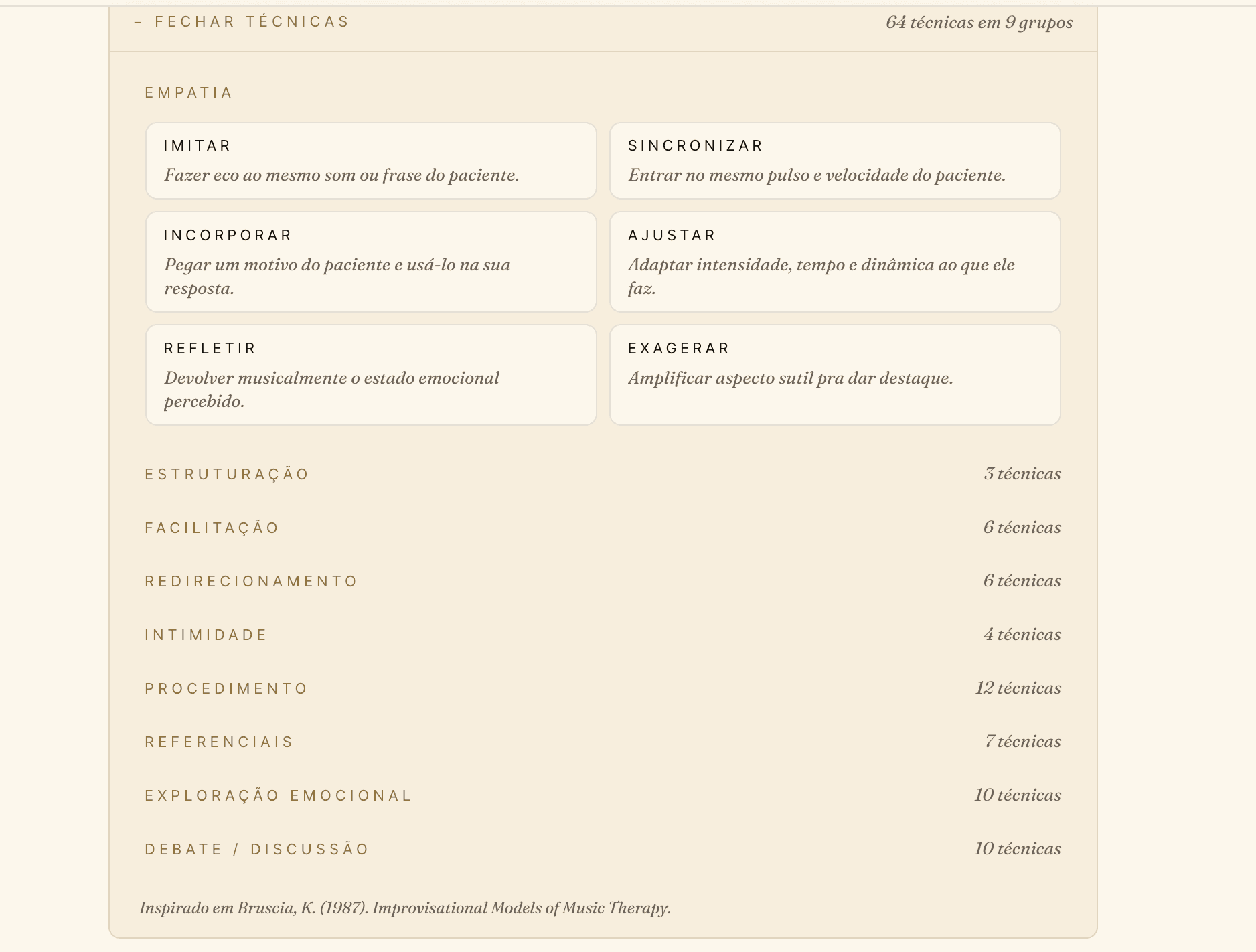1256x952 pixels.
Task: Click the Bruscia 1987 reference text
Action: pyautogui.click(x=405, y=908)
